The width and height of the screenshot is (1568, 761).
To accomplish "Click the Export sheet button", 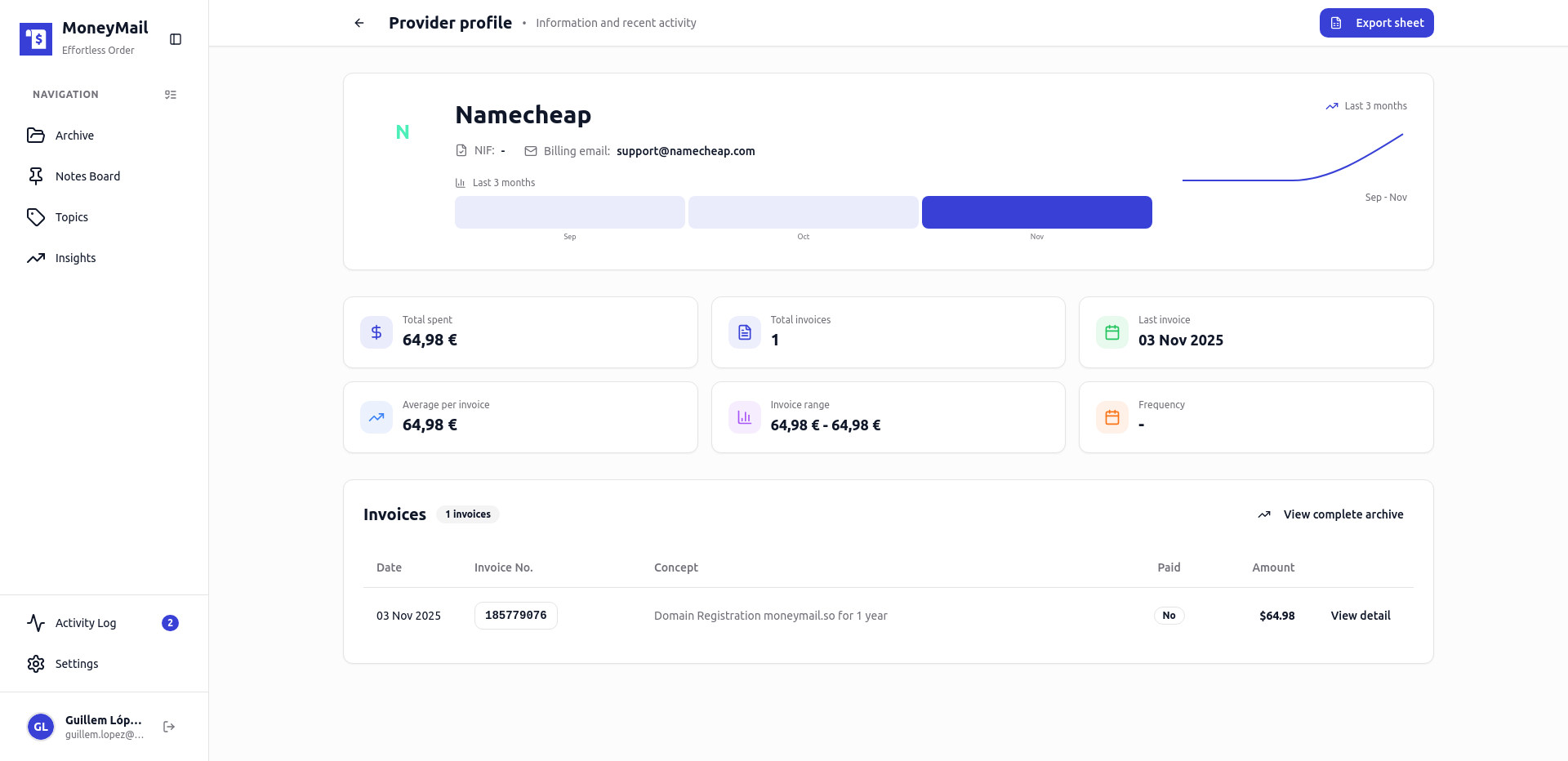I will pyautogui.click(x=1376, y=22).
